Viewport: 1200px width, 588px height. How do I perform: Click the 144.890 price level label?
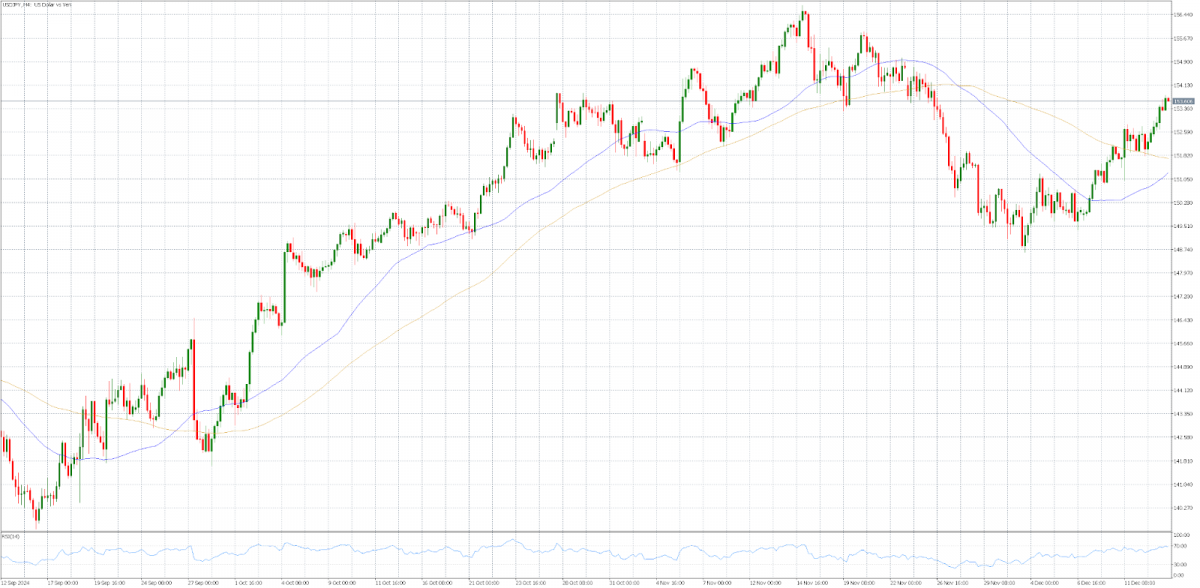[1181, 367]
